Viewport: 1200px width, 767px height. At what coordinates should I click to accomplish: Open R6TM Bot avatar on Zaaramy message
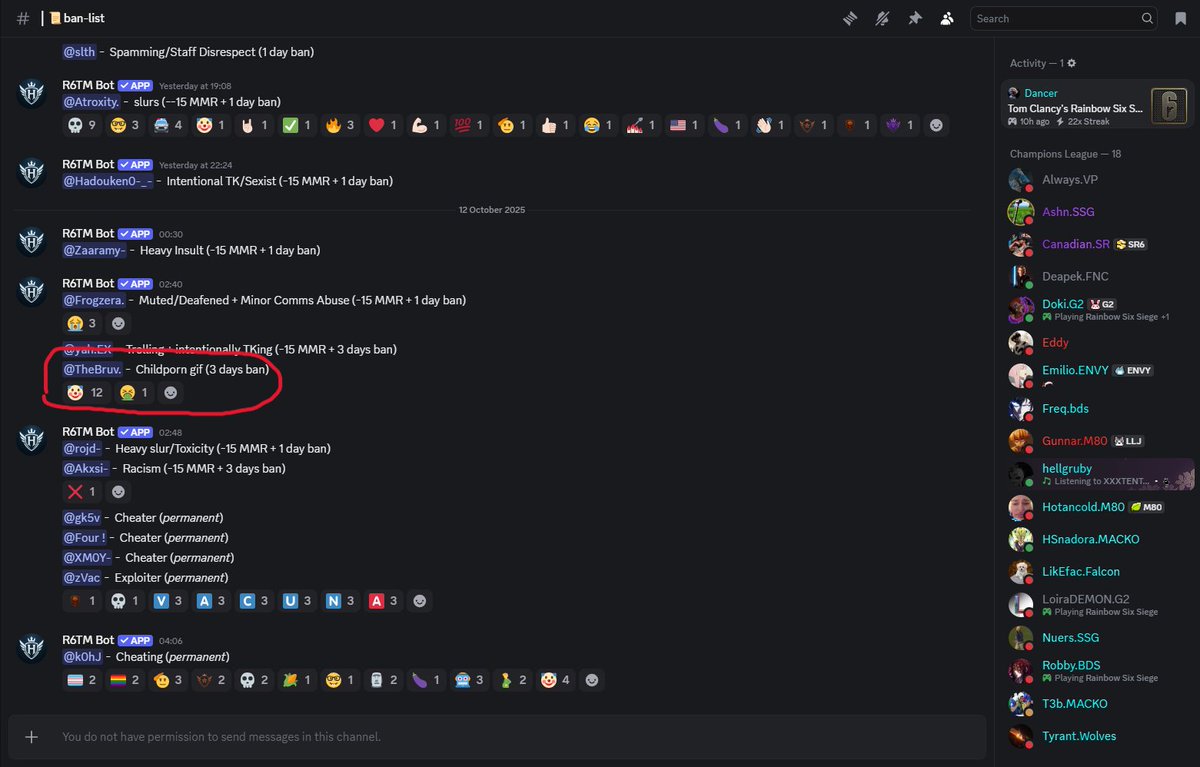pyautogui.click(x=31, y=241)
